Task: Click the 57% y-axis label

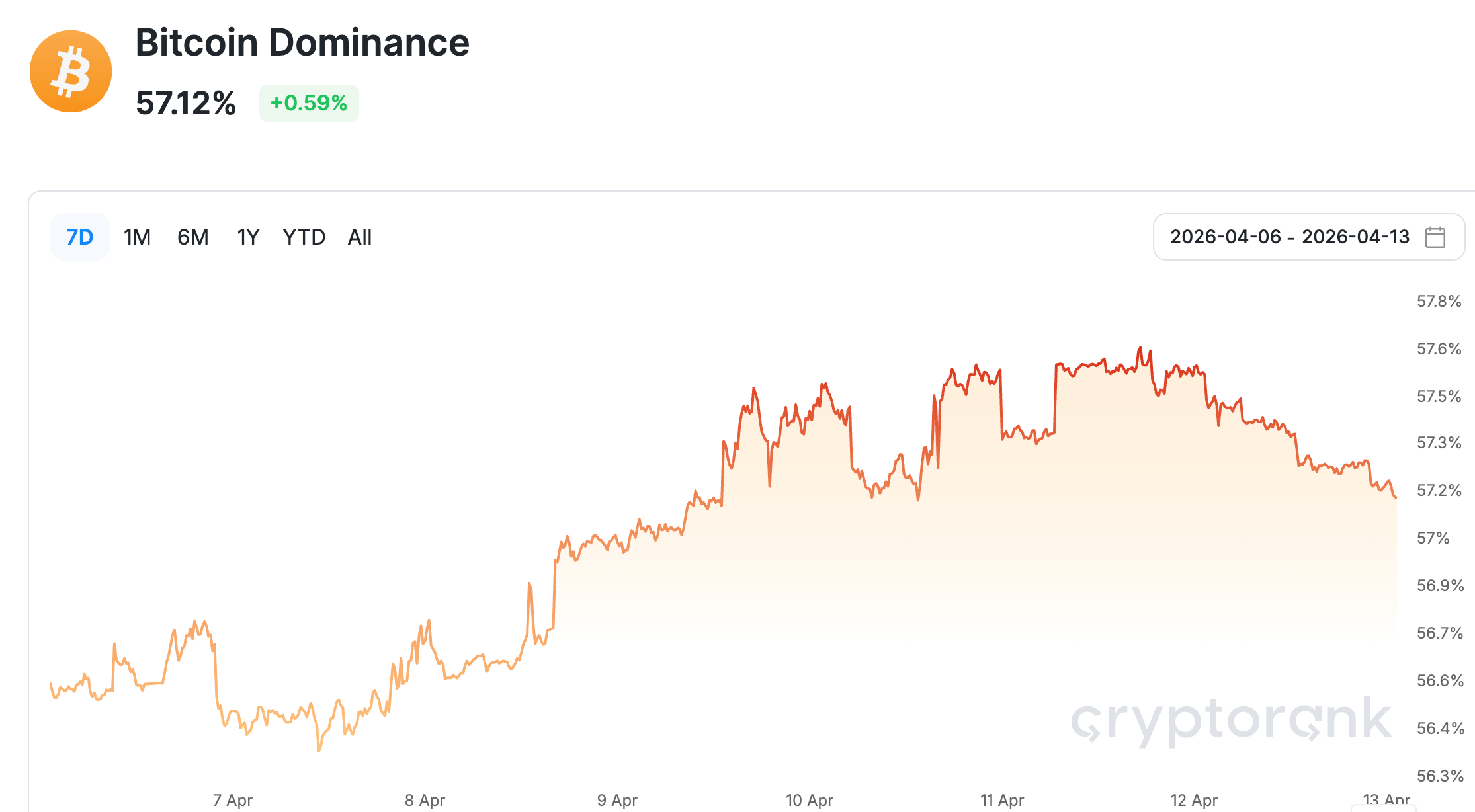Action: [1433, 538]
